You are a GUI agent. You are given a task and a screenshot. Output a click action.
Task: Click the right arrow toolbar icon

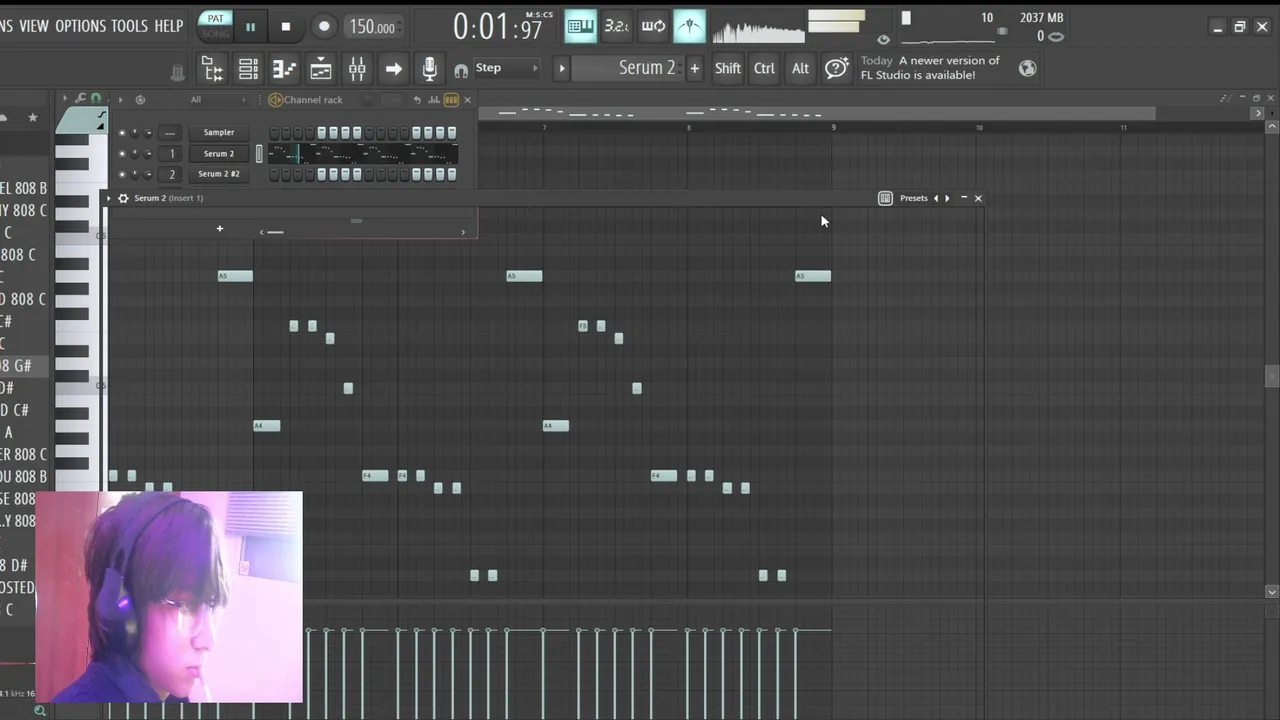coord(393,68)
